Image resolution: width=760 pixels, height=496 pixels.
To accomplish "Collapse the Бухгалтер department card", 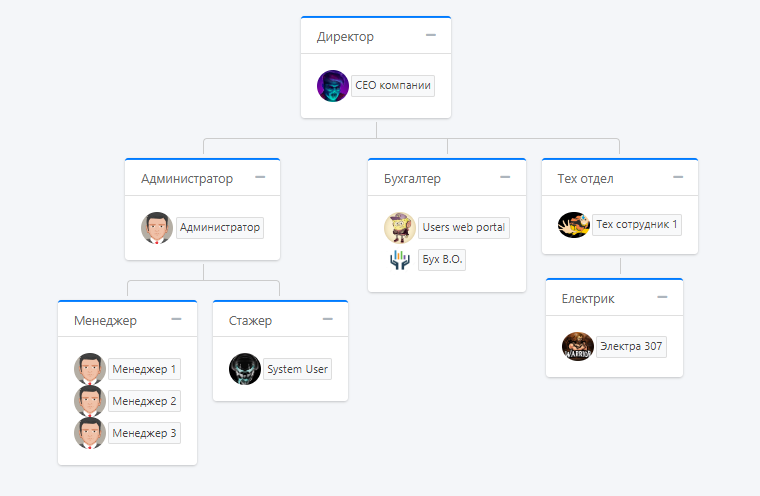I will coord(506,177).
